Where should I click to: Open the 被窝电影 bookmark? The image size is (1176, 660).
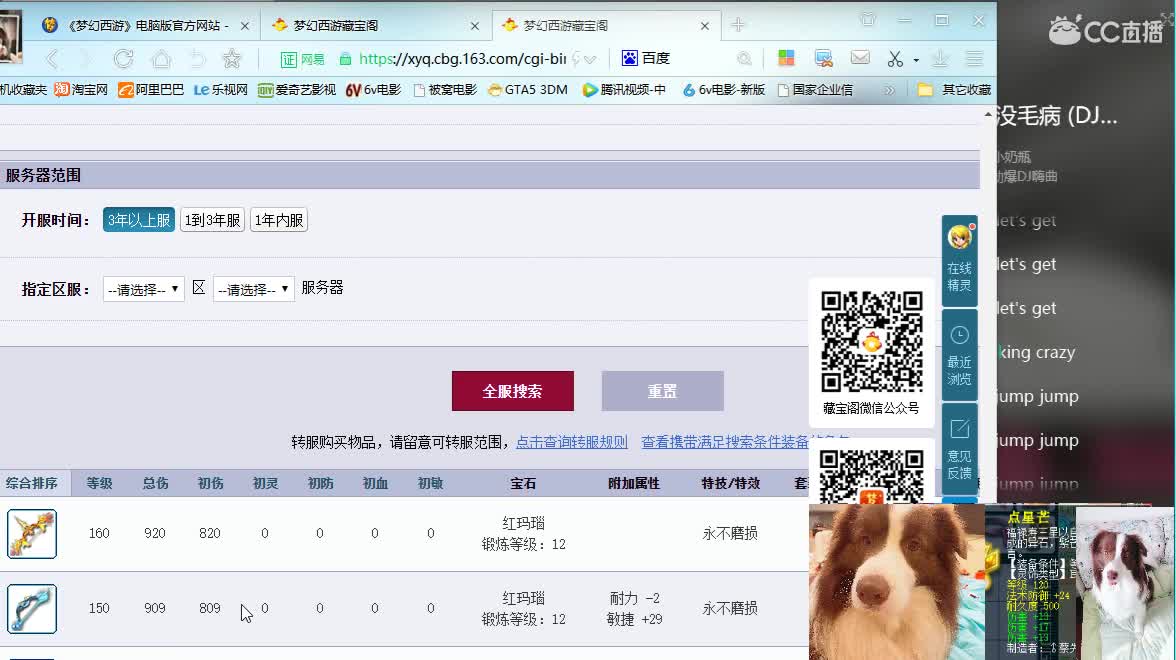445,90
